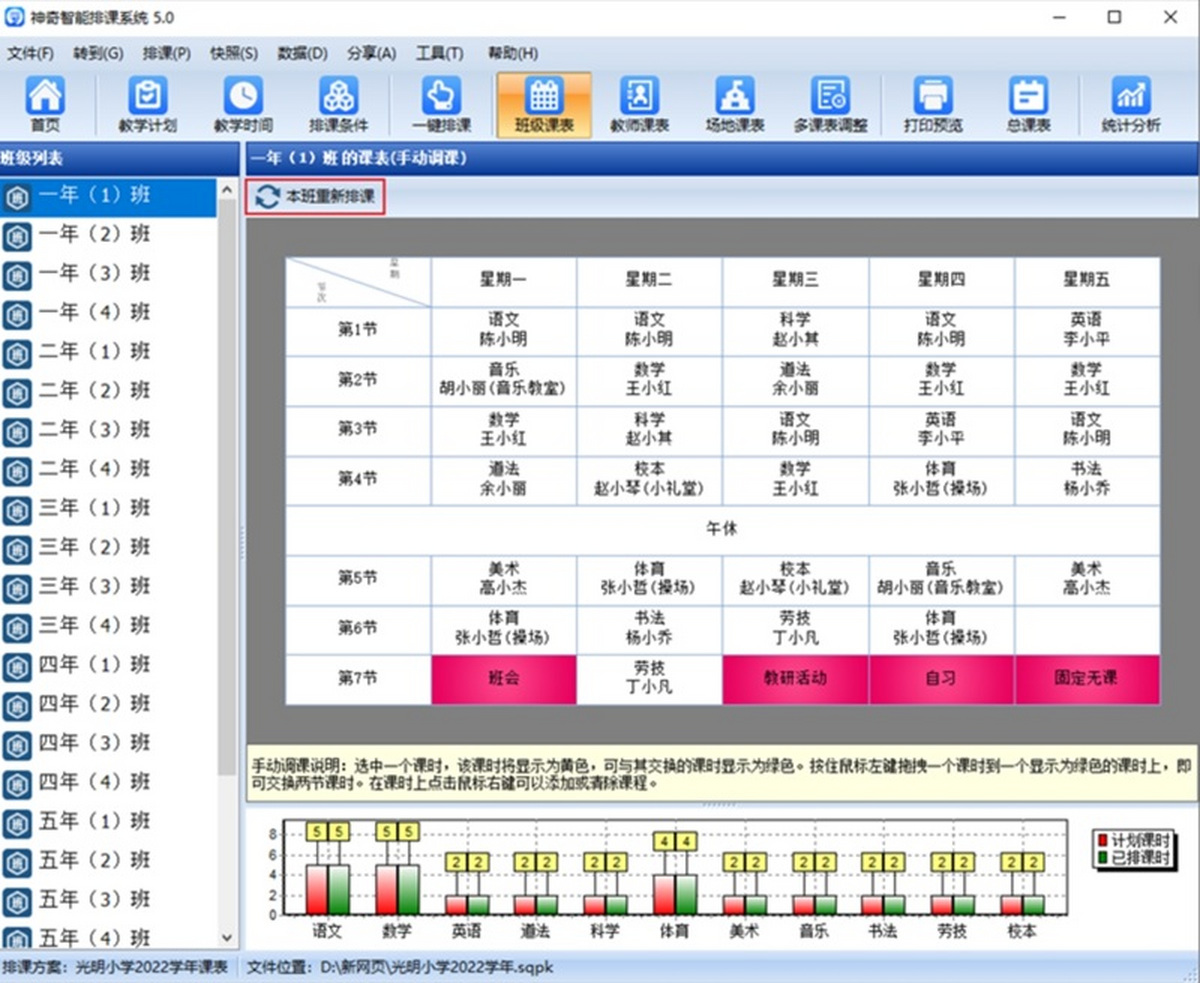The width and height of the screenshot is (1200, 983).
Task: Select Tuesday period 7 劳技 丁小凡 cell
Action: coord(650,680)
